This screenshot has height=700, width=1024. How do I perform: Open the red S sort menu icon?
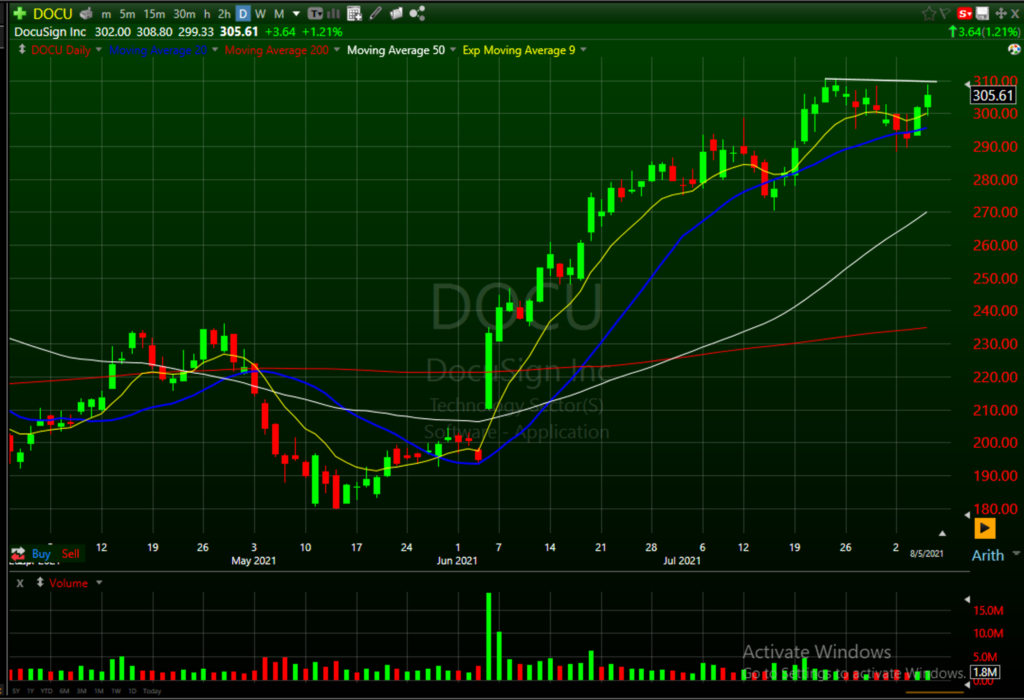coord(965,13)
